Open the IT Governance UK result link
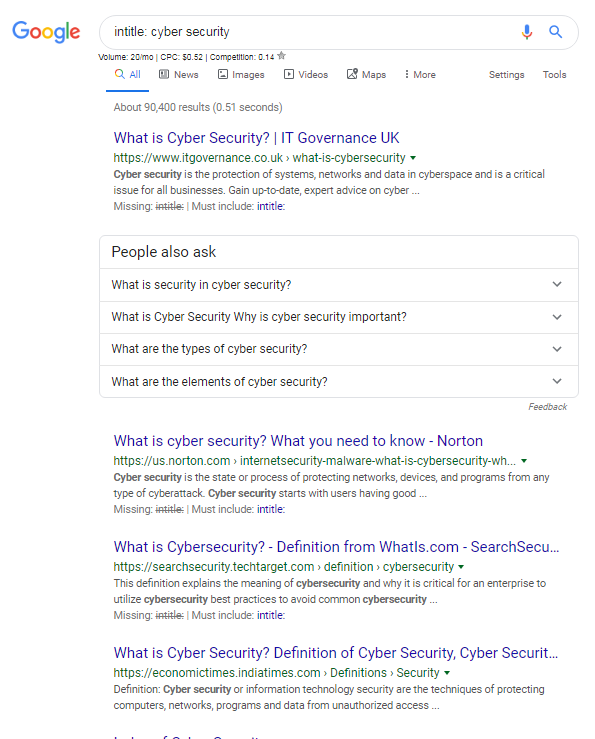 256,138
